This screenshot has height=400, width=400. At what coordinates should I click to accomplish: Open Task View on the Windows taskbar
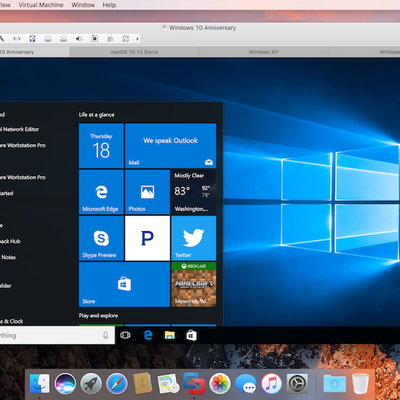(x=125, y=335)
